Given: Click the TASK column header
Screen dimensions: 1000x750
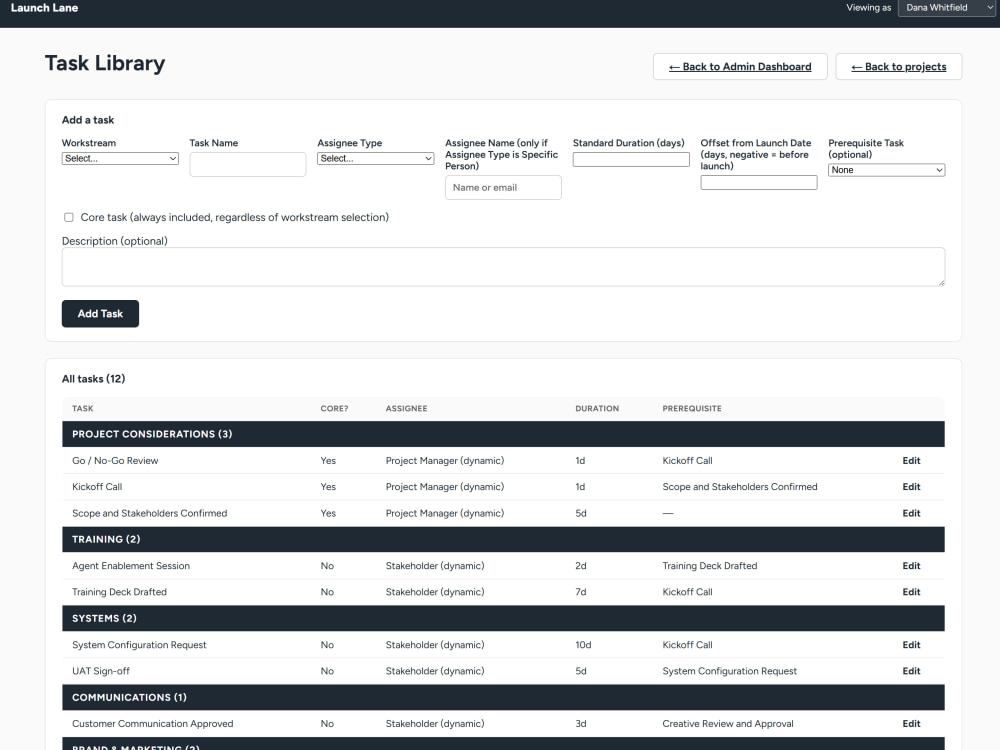Looking at the screenshot, I should [x=82, y=408].
